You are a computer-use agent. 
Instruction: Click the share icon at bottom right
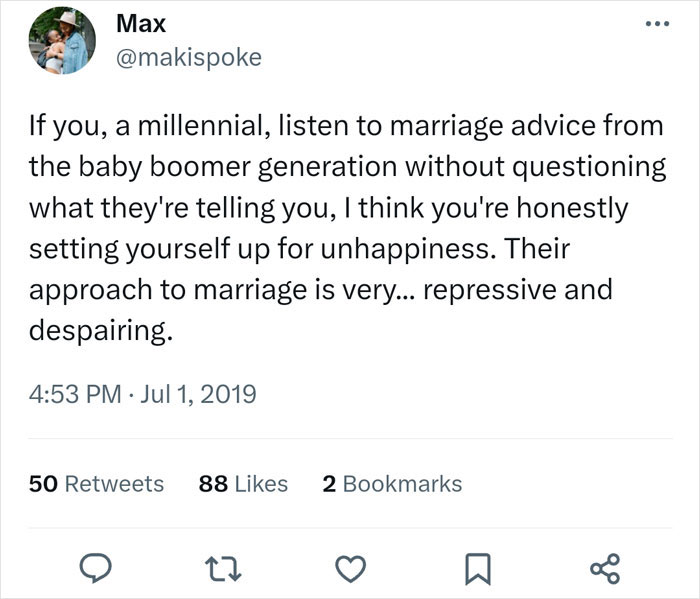tap(605, 569)
